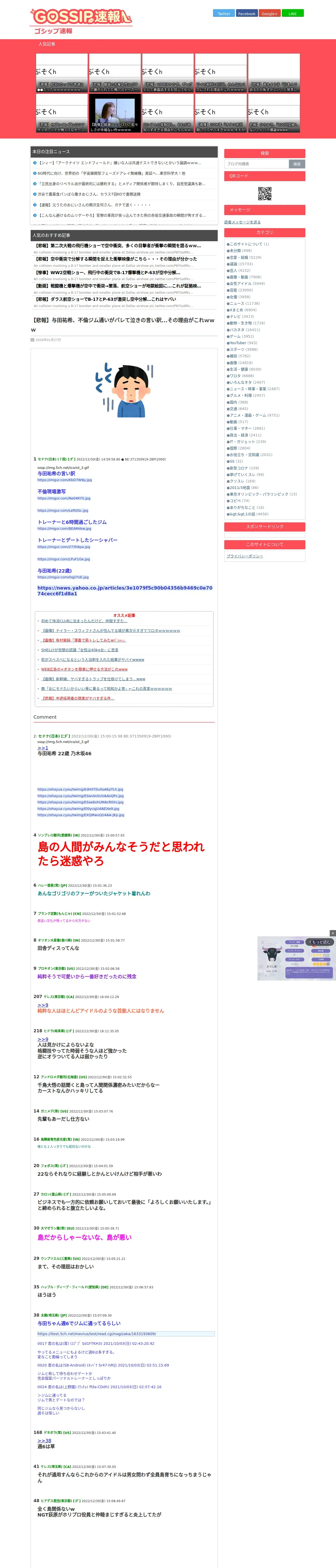Open category グルメ・料理 (2457)

[246, 396]
